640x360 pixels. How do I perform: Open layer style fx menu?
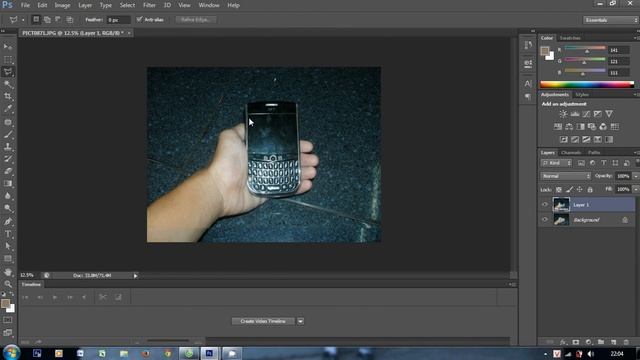click(563, 342)
